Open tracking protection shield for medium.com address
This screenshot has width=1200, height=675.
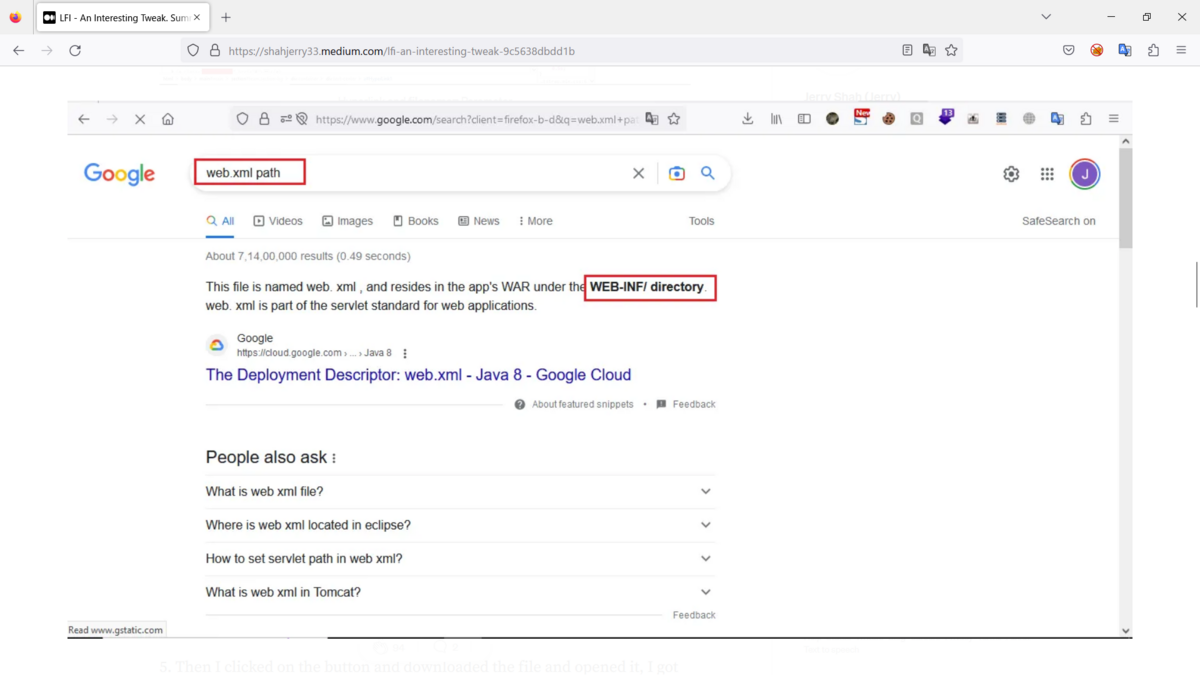pos(193,50)
